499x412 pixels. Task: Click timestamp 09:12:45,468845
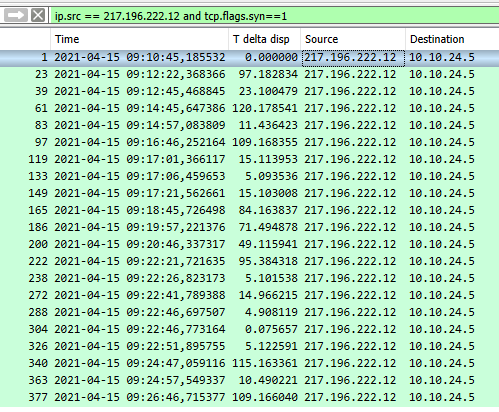coord(176,91)
